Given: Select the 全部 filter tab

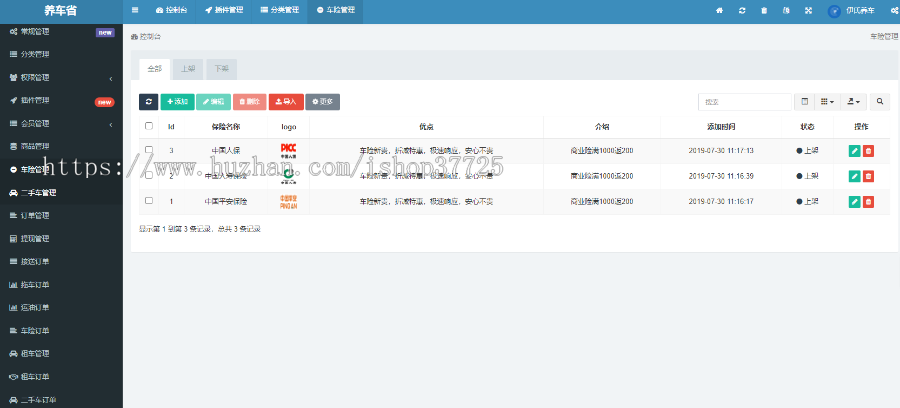Looking at the screenshot, I should [x=154, y=69].
